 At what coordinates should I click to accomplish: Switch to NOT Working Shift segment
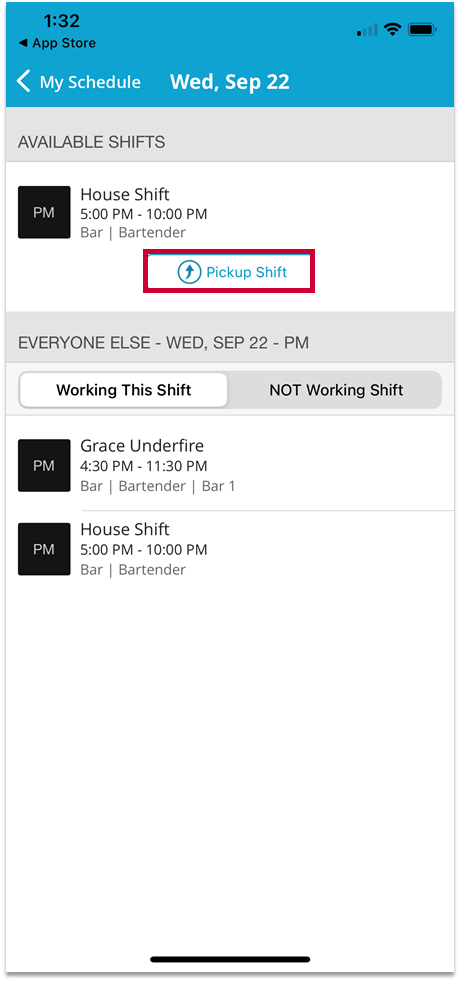pos(336,390)
